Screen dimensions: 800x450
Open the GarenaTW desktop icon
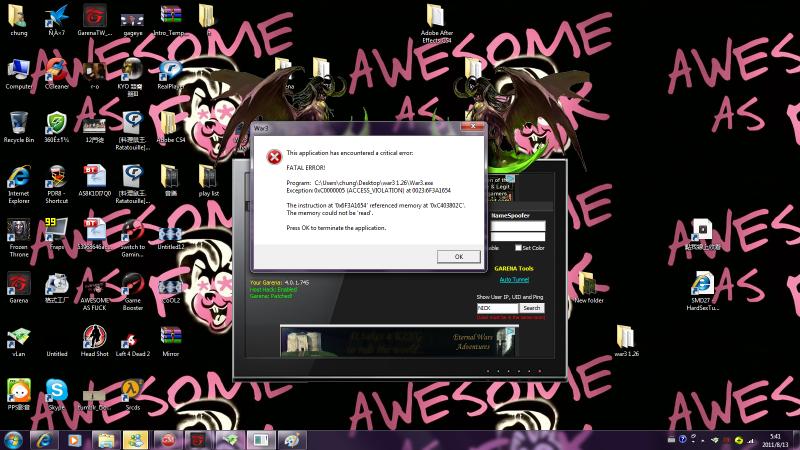pos(94,20)
